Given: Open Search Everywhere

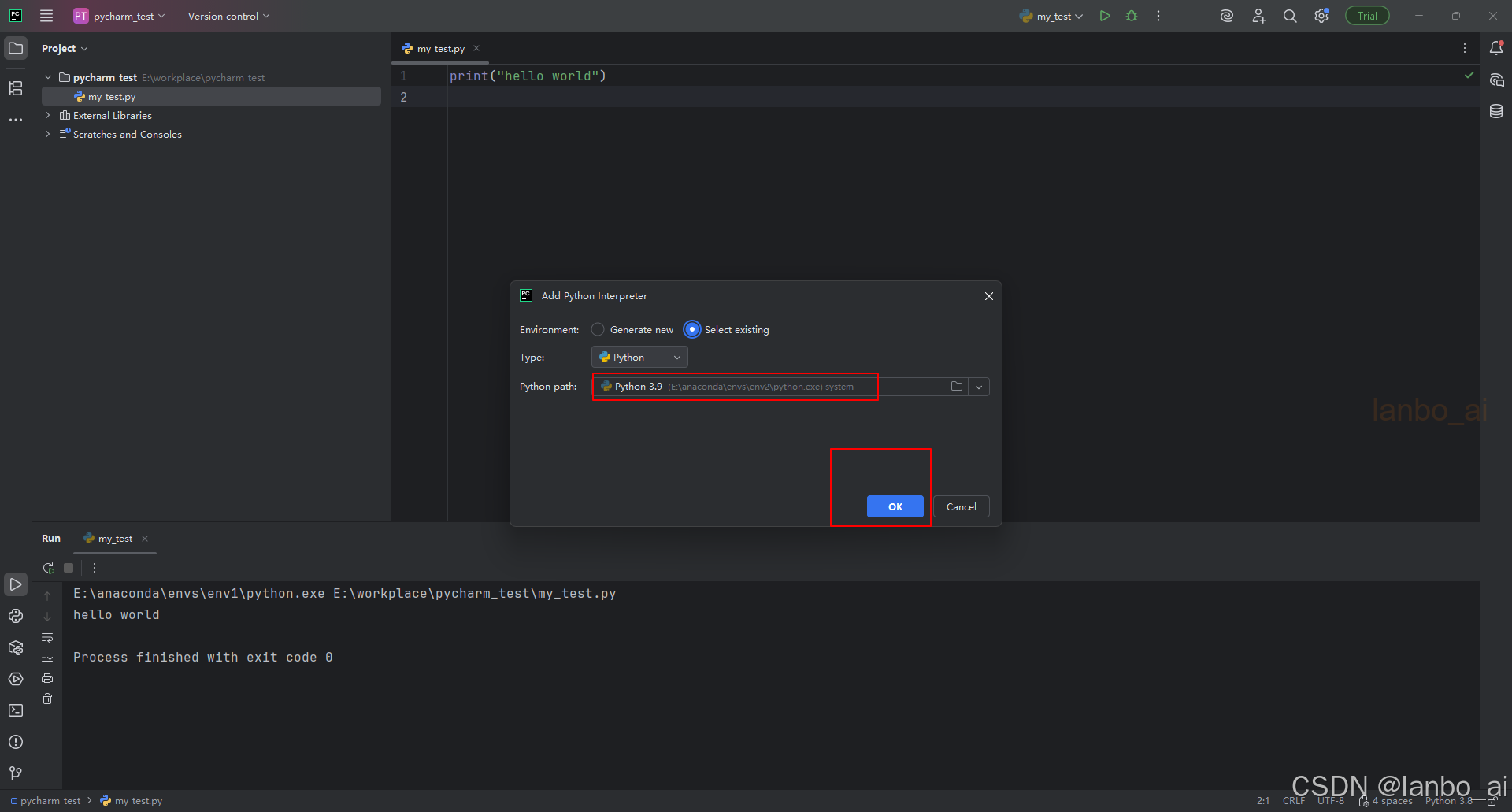Looking at the screenshot, I should tap(1290, 16).
